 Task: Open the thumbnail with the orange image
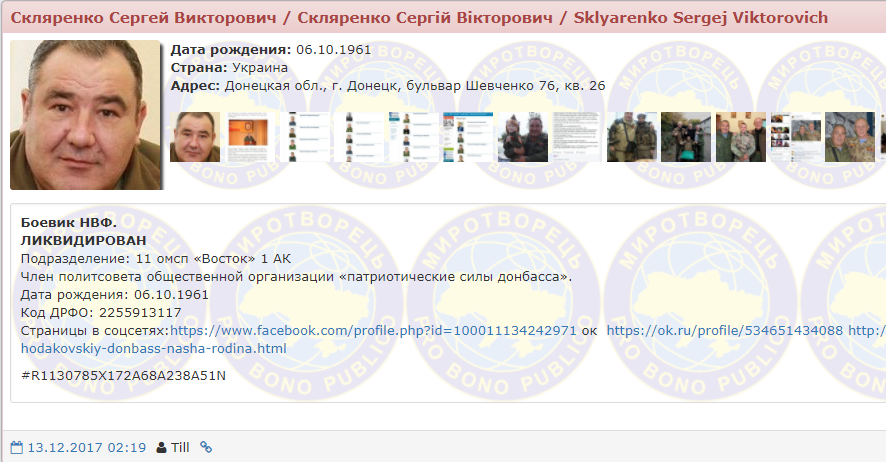(249, 137)
